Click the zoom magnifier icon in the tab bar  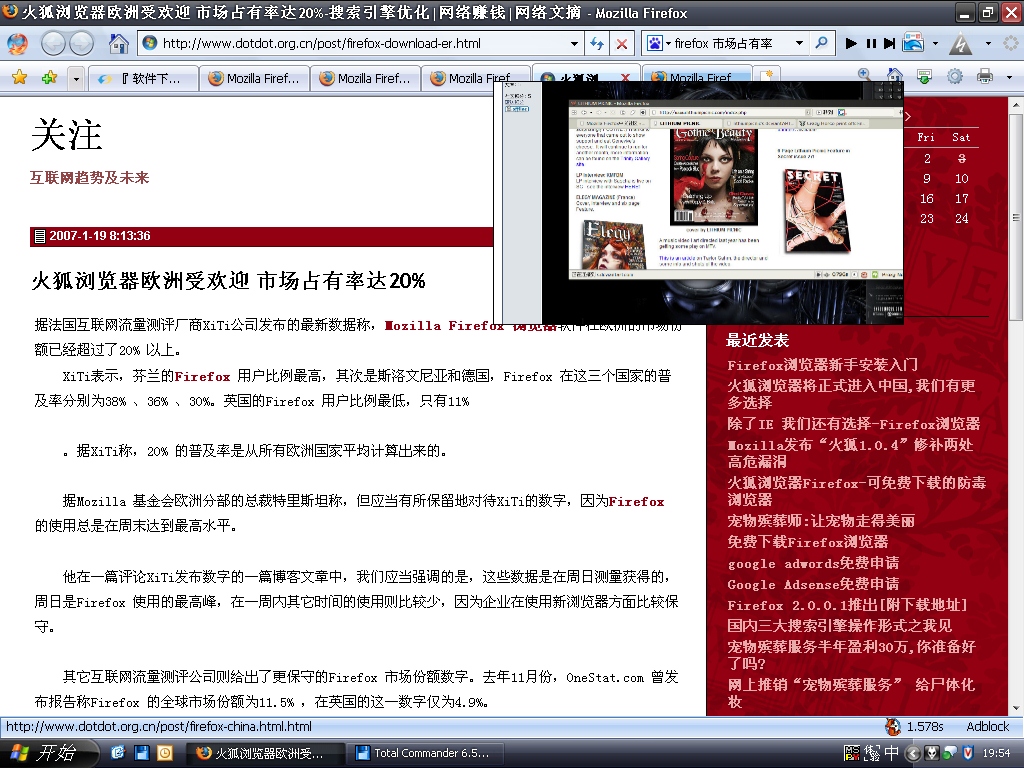pos(864,76)
